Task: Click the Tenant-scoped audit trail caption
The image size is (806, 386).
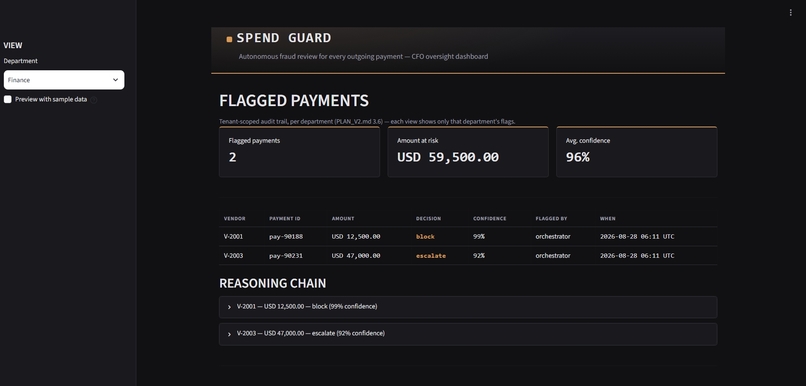Action: 367,122
